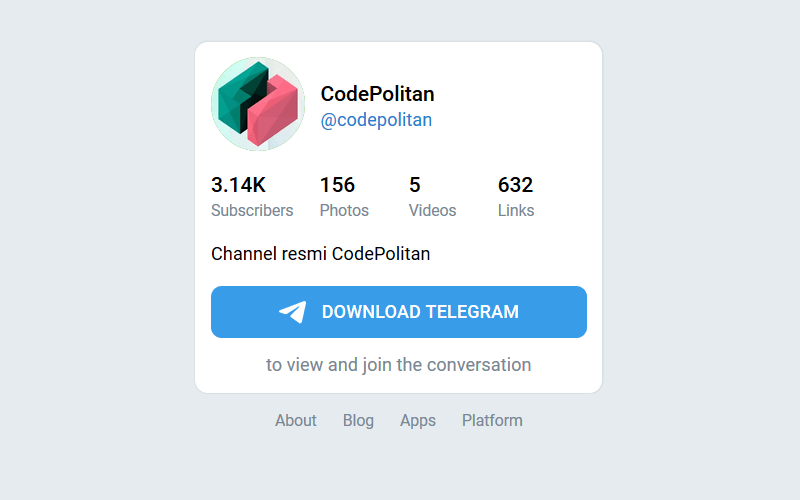Click the 5 videos count
800x500 pixels.
click(x=415, y=185)
